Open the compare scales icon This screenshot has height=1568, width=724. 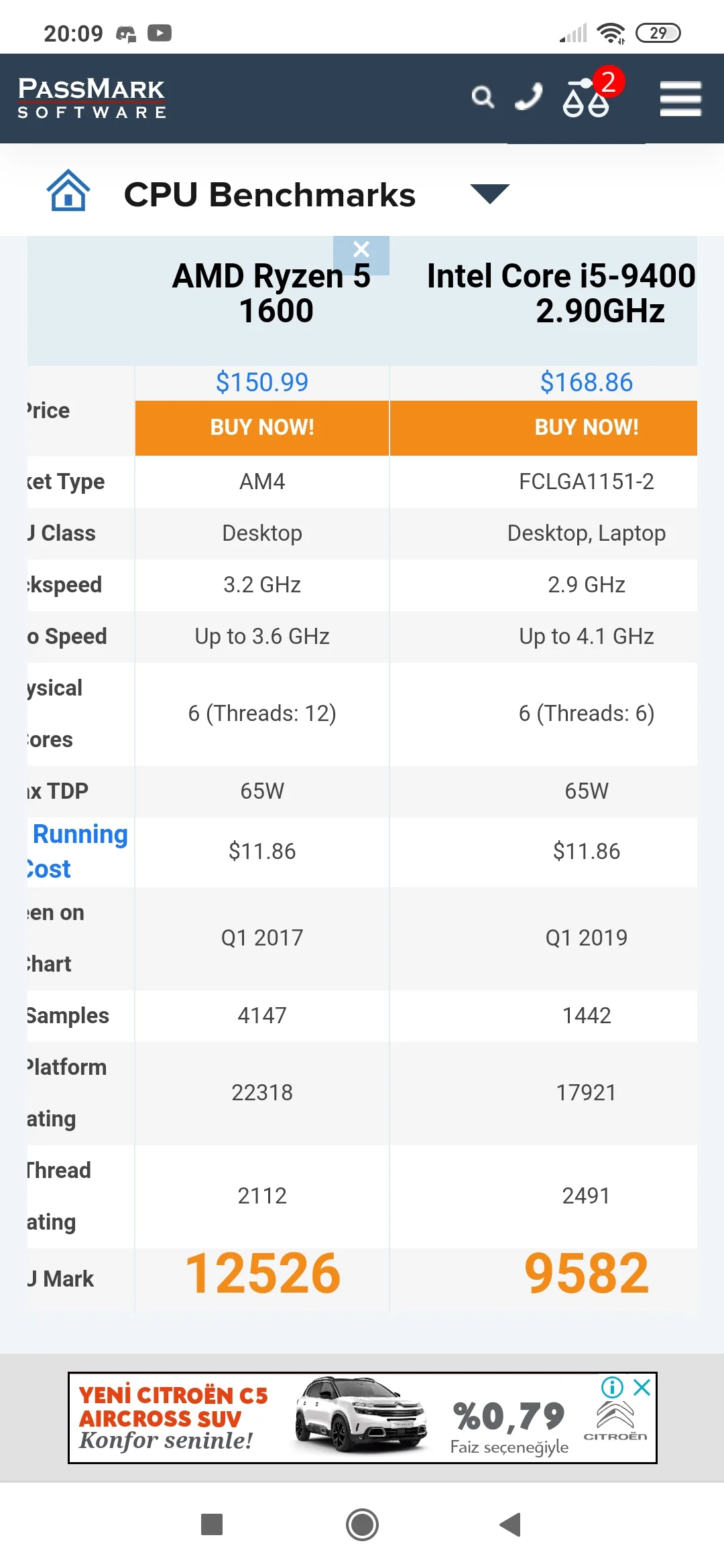point(587,99)
